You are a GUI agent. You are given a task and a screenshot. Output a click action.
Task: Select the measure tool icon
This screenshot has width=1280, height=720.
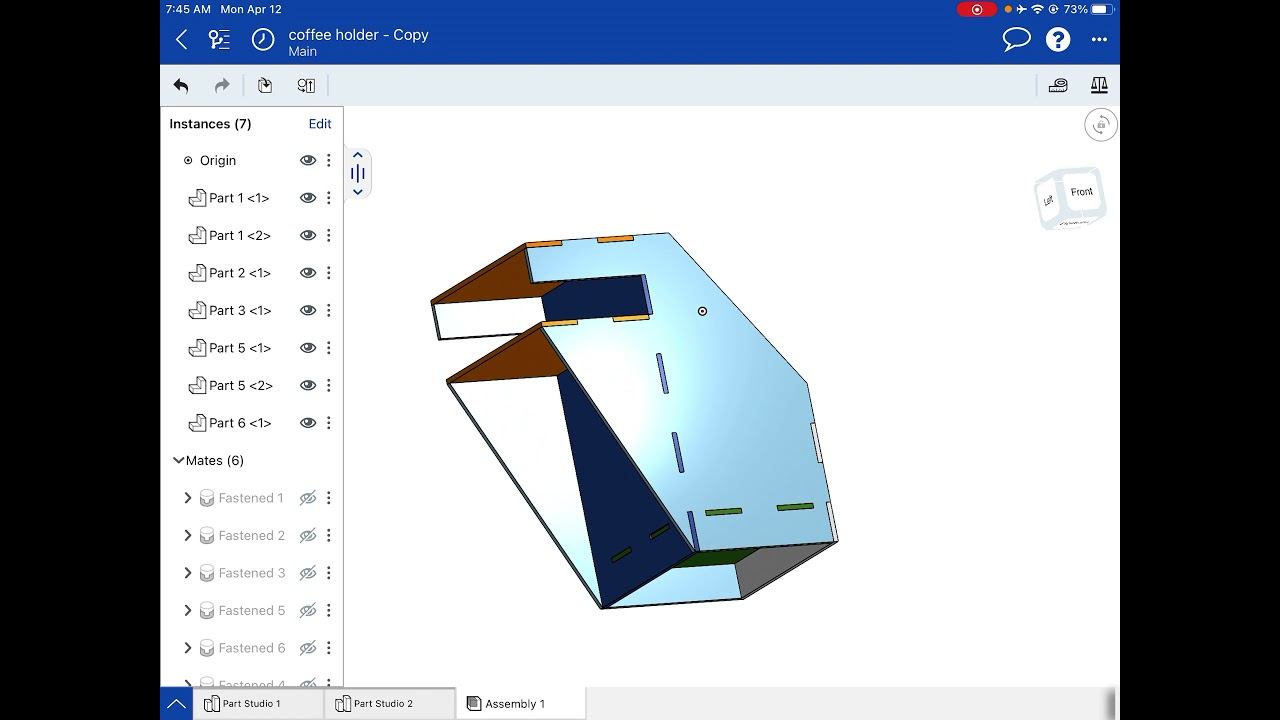click(x=1058, y=86)
